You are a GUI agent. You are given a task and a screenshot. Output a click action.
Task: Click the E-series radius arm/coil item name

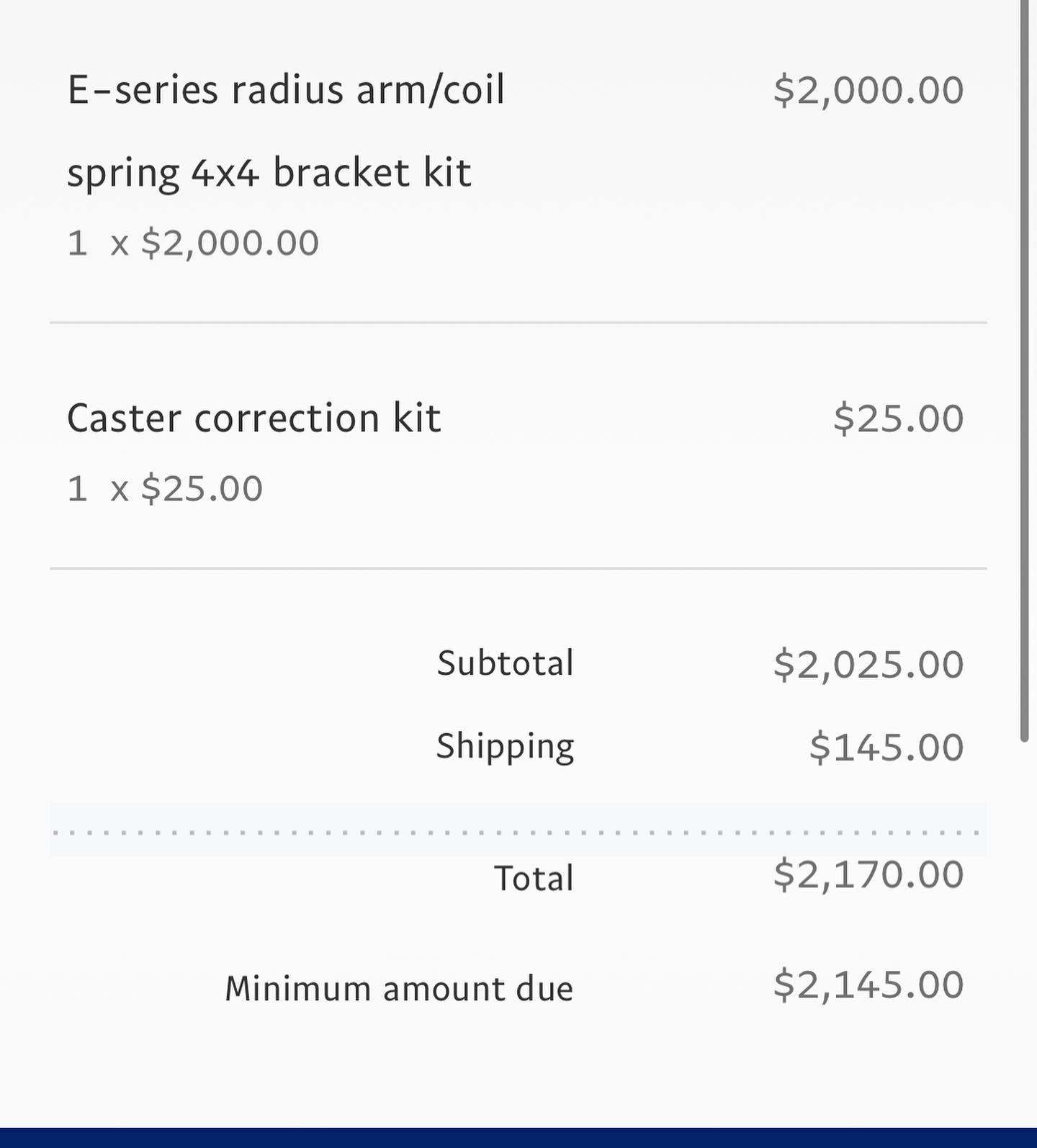pyautogui.click(x=286, y=91)
